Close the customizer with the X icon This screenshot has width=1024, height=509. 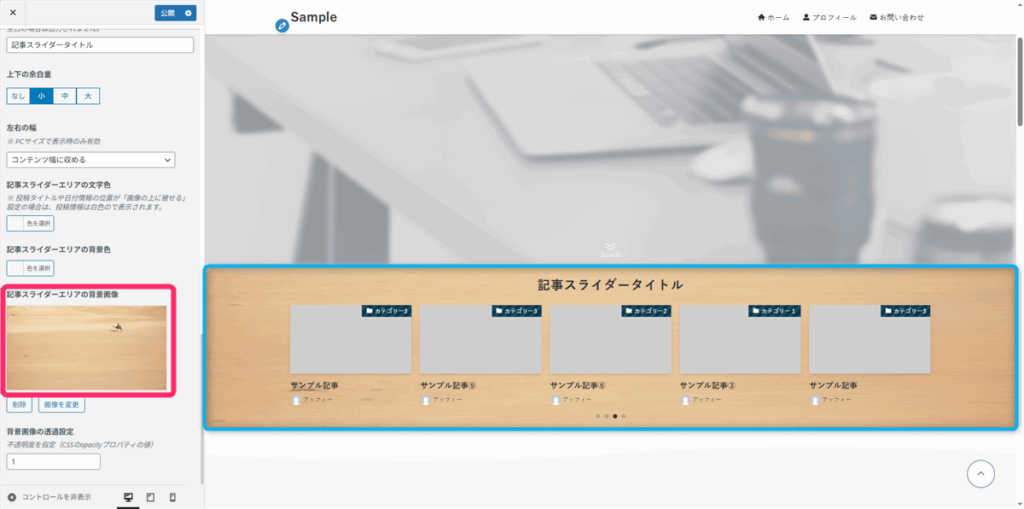click(x=13, y=13)
